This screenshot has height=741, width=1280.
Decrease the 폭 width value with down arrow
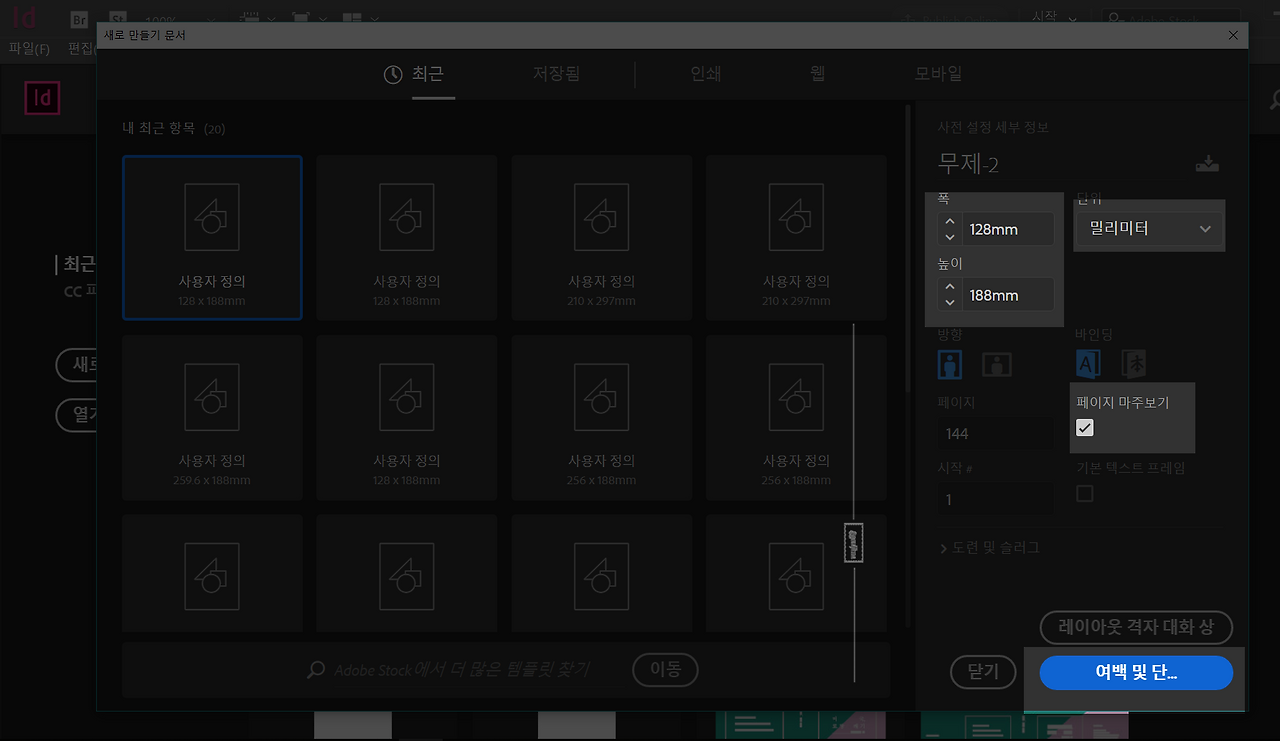point(950,237)
